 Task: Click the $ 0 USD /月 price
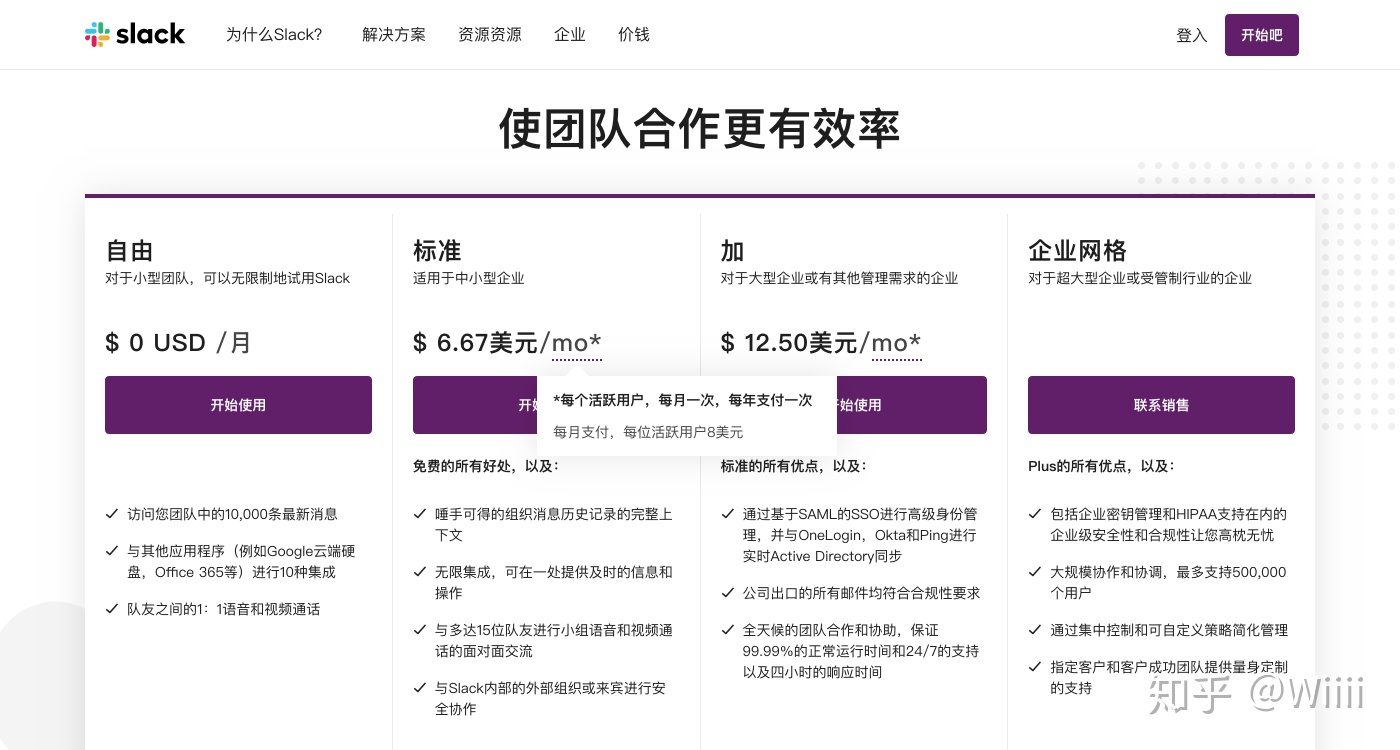(178, 343)
